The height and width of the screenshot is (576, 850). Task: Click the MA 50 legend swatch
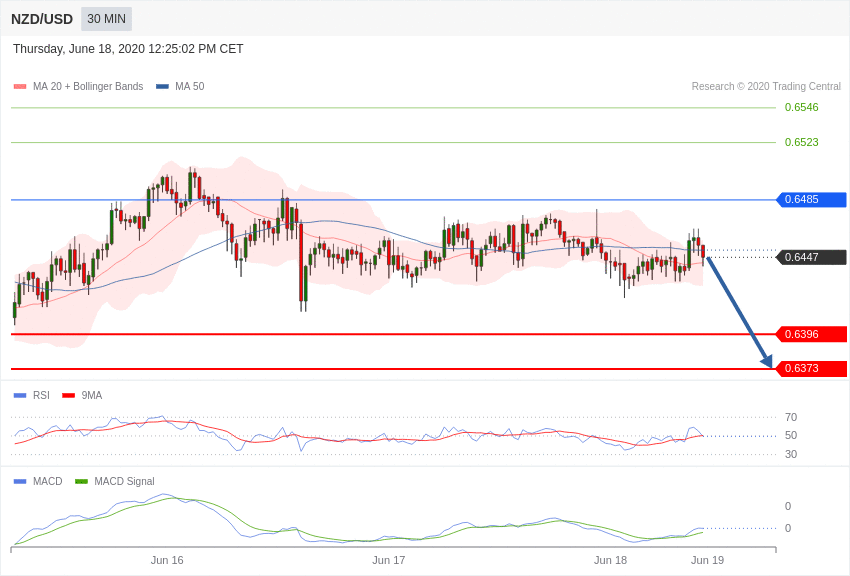[162, 87]
